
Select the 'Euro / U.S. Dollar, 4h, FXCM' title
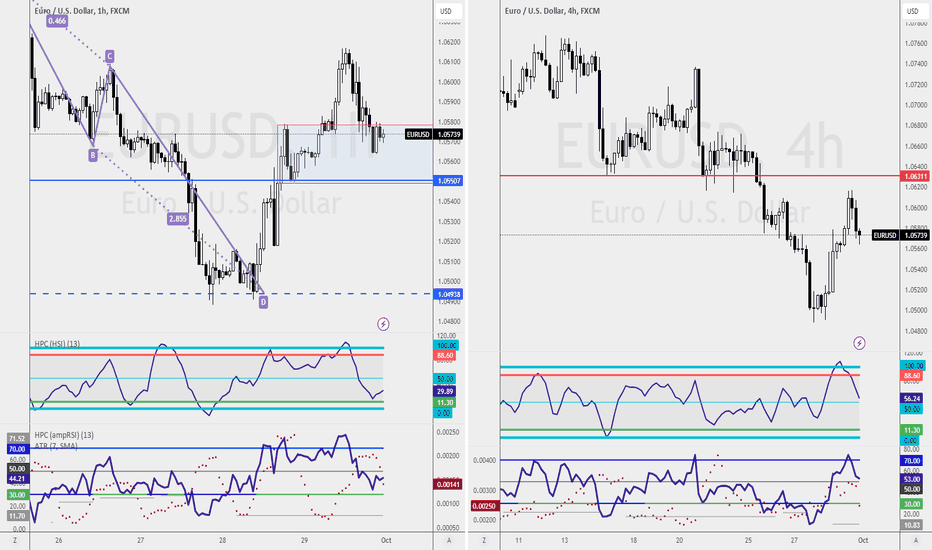[552, 11]
